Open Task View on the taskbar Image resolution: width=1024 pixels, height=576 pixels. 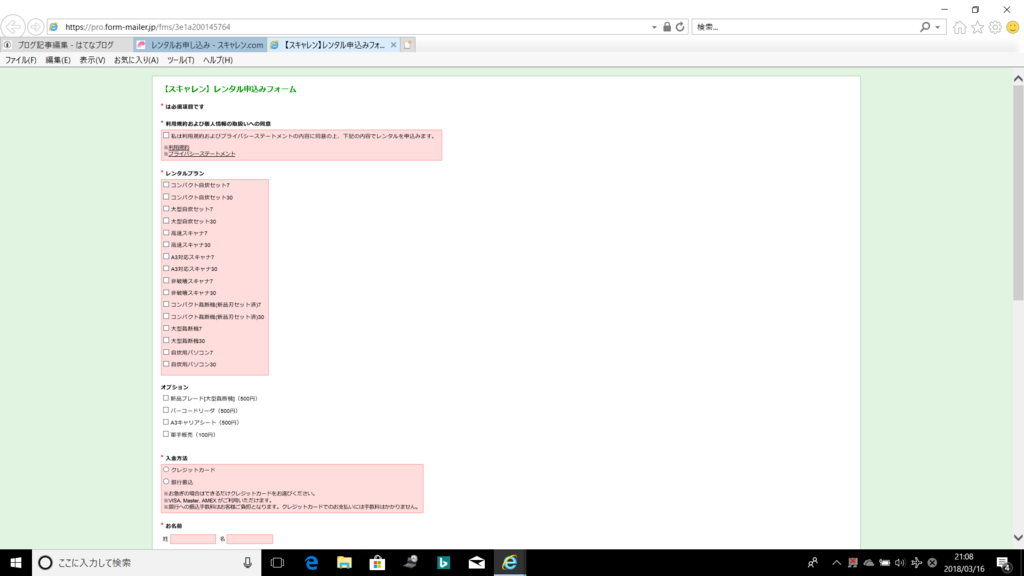point(278,562)
